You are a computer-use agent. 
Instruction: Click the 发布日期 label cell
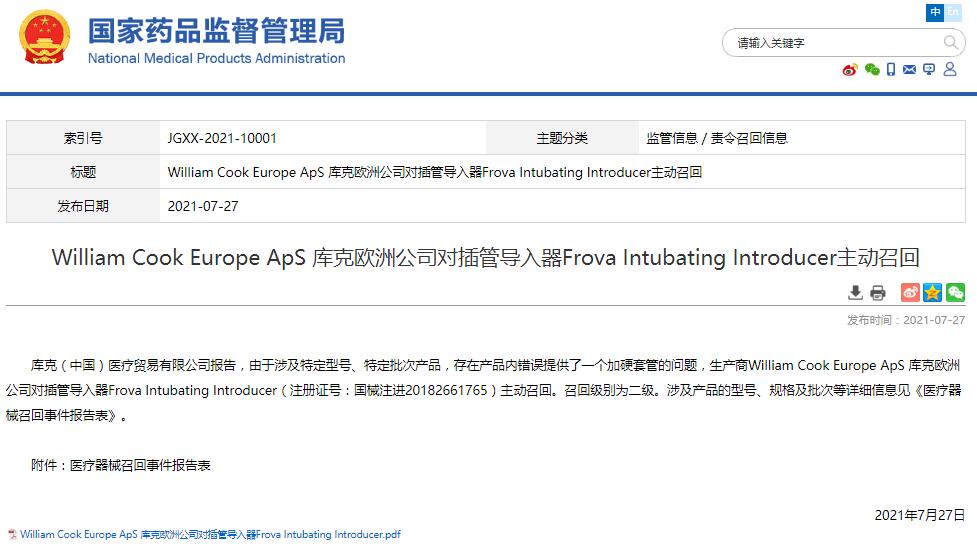click(x=83, y=206)
